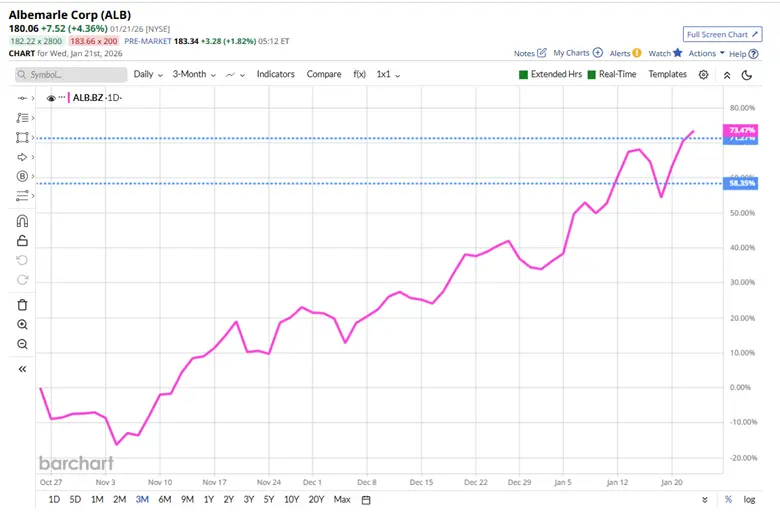The height and width of the screenshot is (531, 780).
Task: Open the B marker annotation tool
Action: (x=22, y=176)
